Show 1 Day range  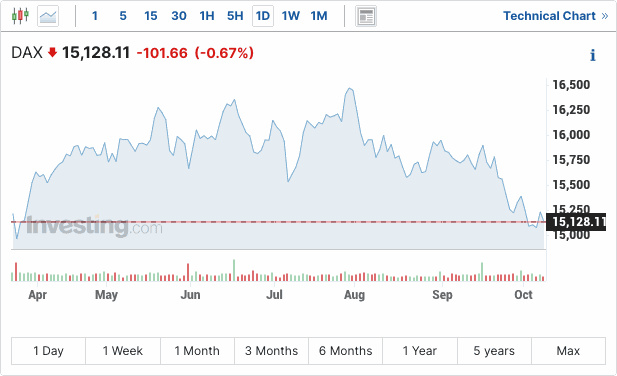[x=48, y=351]
